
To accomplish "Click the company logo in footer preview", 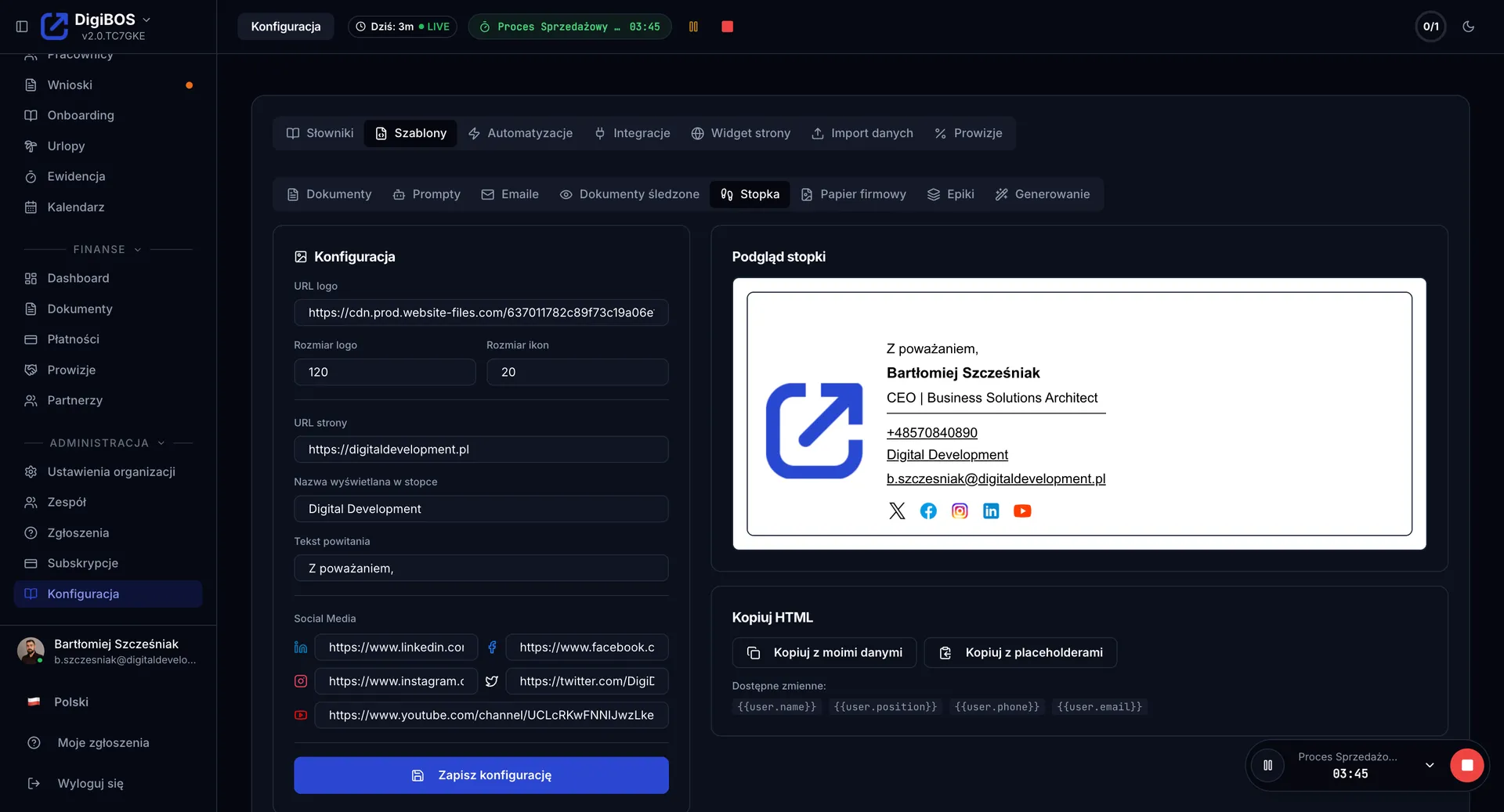I will [814, 431].
